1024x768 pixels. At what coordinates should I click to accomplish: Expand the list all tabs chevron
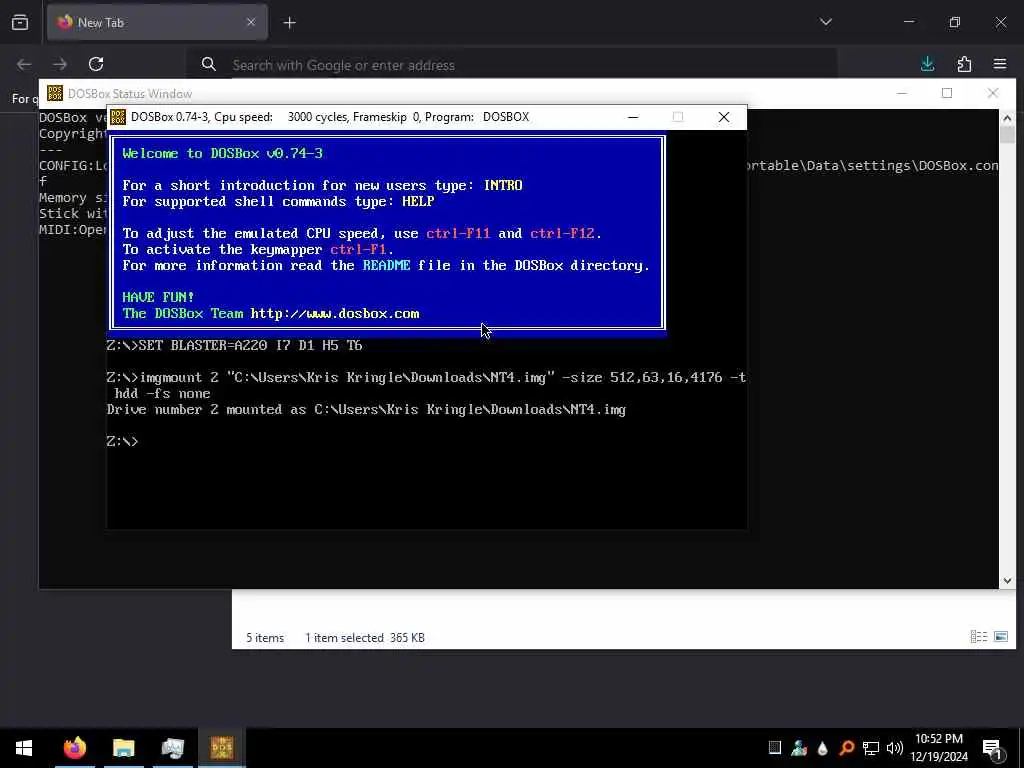tap(825, 22)
